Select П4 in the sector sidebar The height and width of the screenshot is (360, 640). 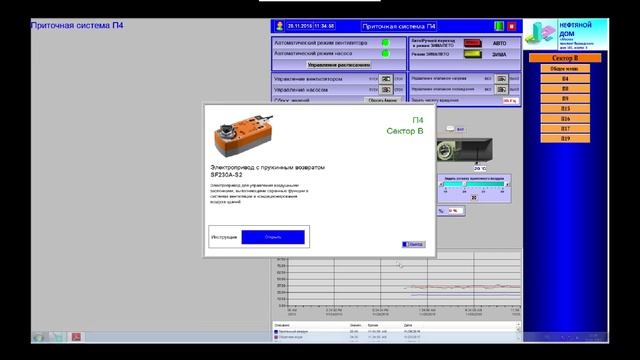click(565, 78)
